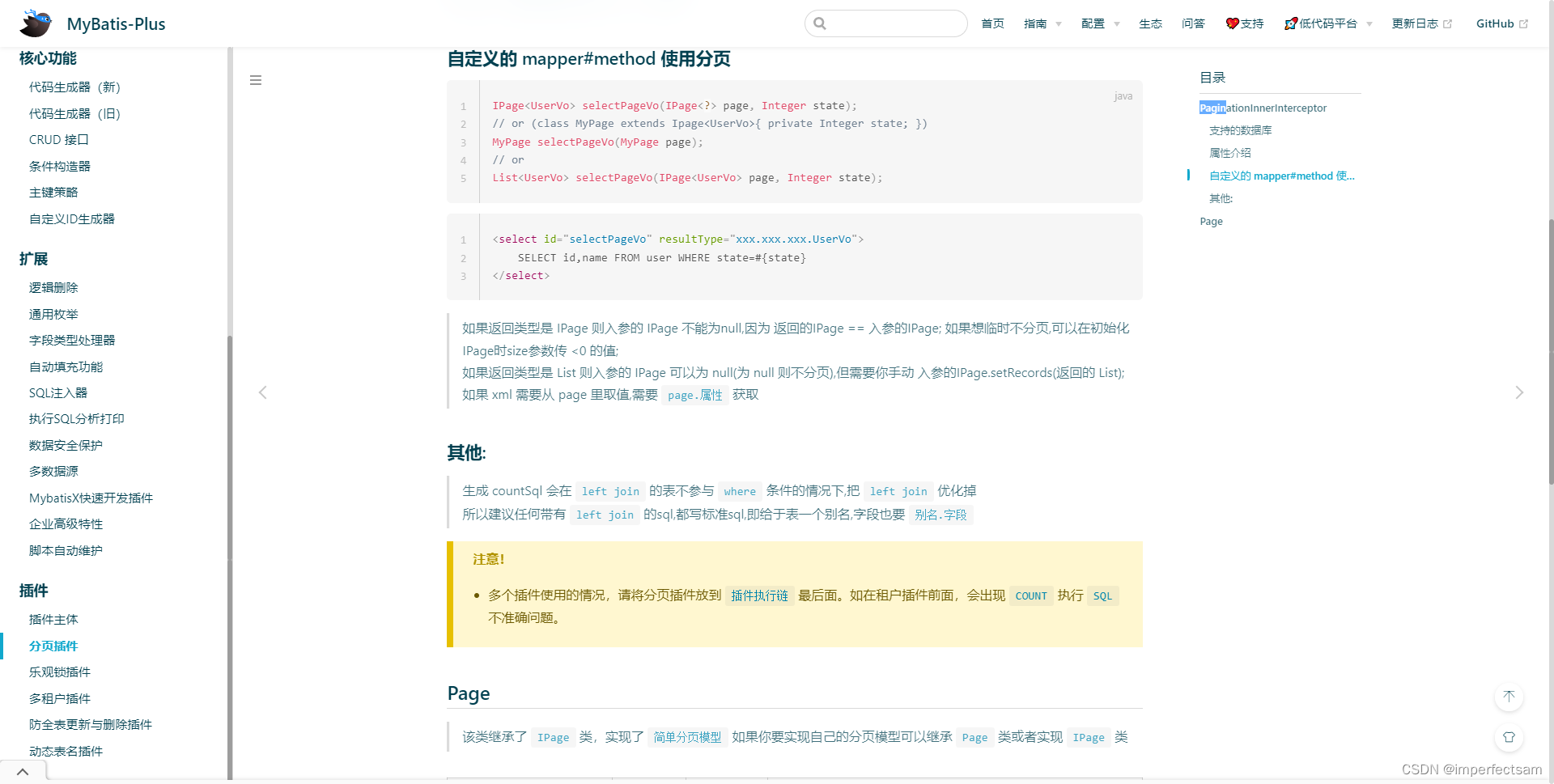The width and height of the screenshot is (1554, 784).
Task: Open 插件主体 in sidebar
Action: coord(53,620)
